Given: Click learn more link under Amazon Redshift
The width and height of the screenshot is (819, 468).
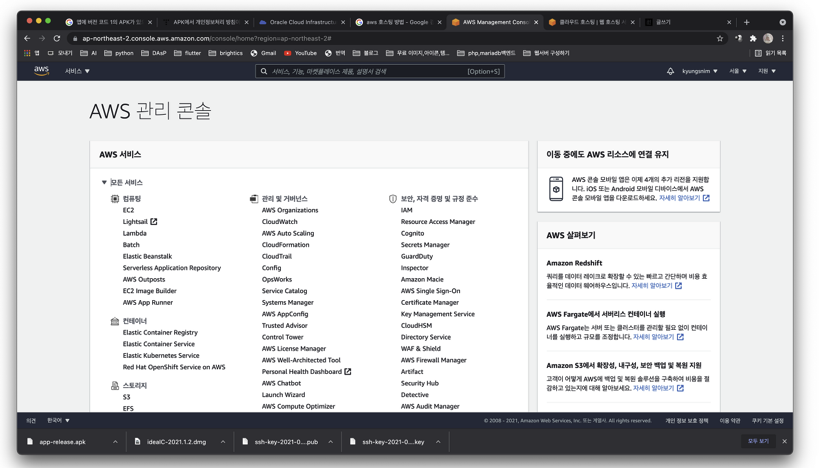Looking at the screenshot, I should point(657,286).
